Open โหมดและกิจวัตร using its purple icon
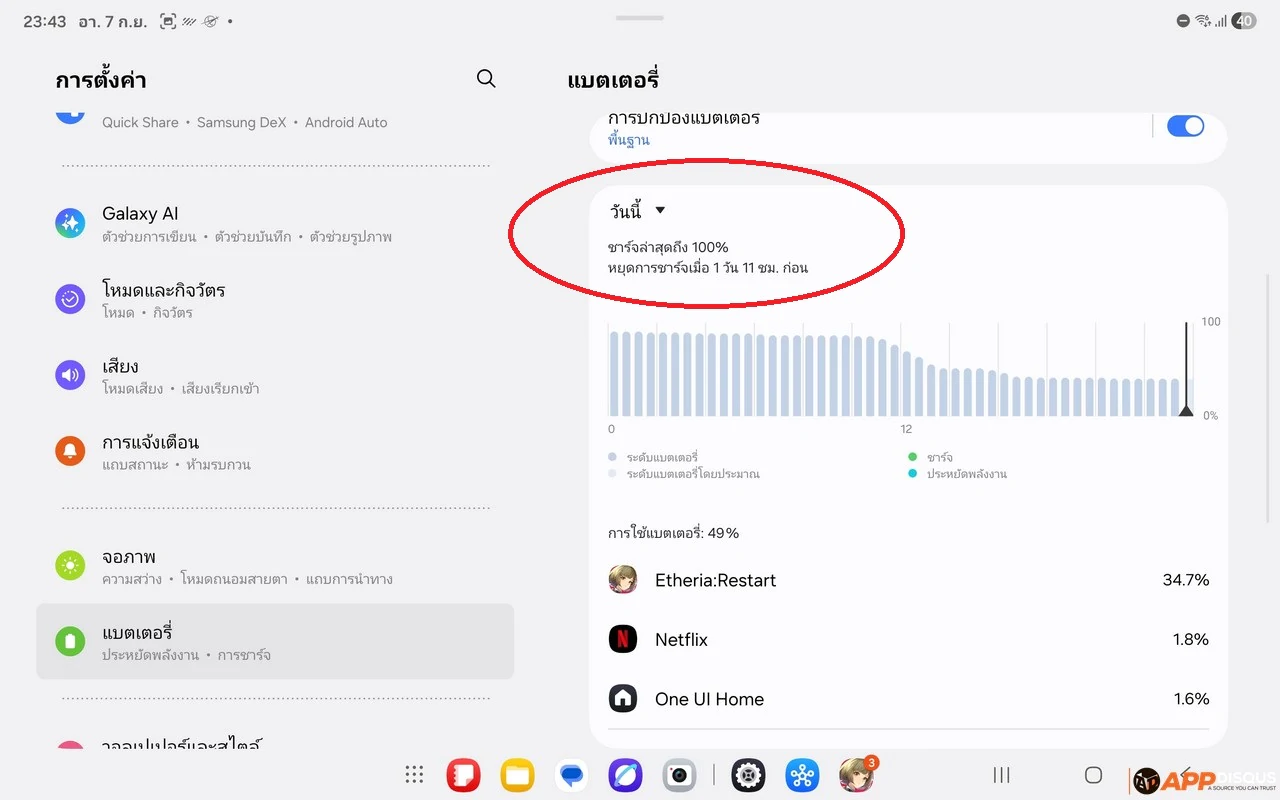1280x800 pixels. 70,299
